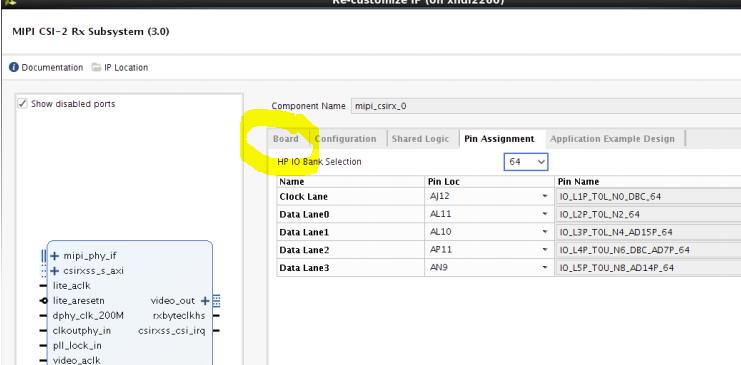Switch to the Configuration tab
Screen dimensions: 741x365
click(345, 139)
